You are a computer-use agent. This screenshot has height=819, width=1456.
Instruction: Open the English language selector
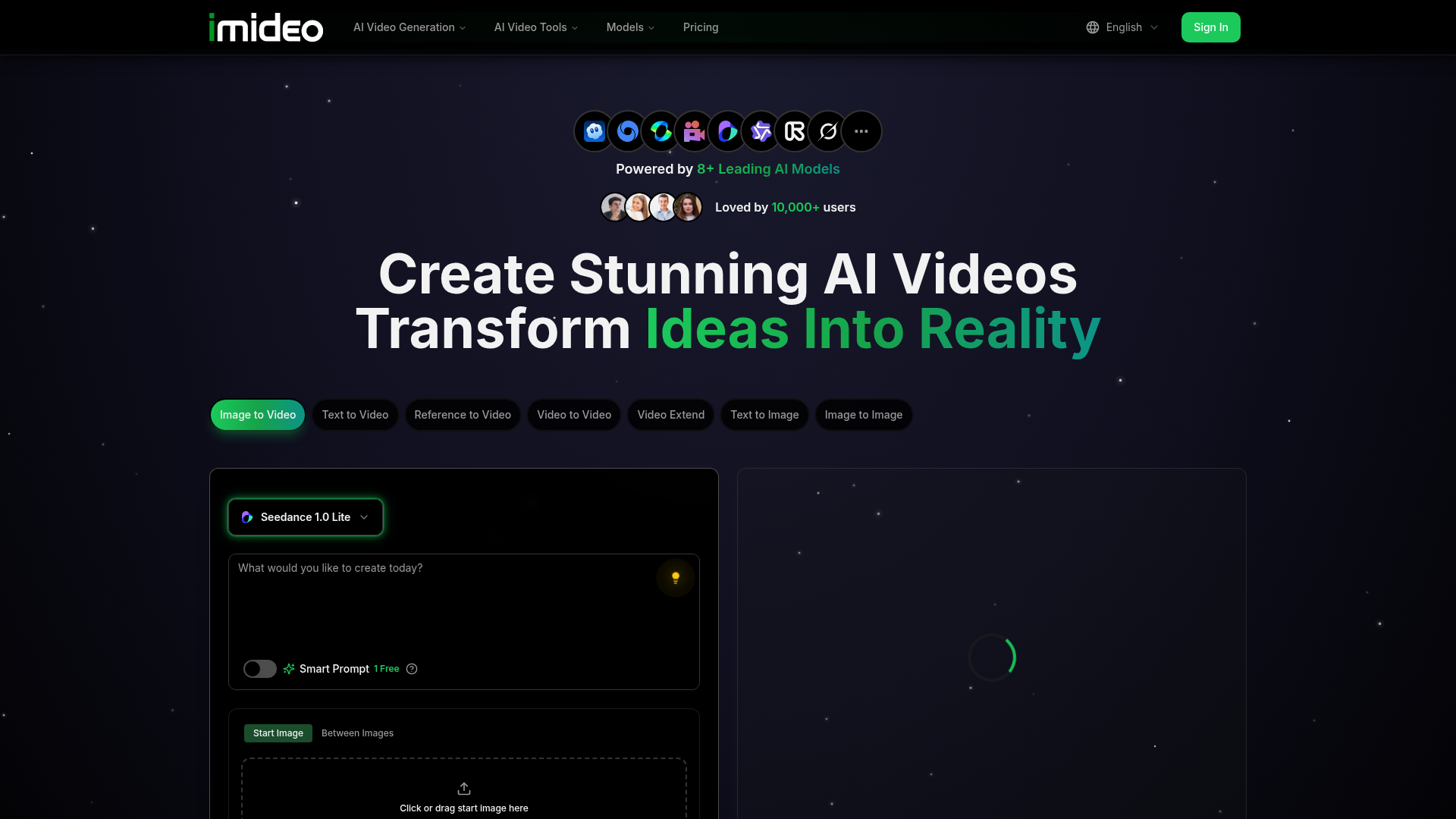click(1122, 27)
